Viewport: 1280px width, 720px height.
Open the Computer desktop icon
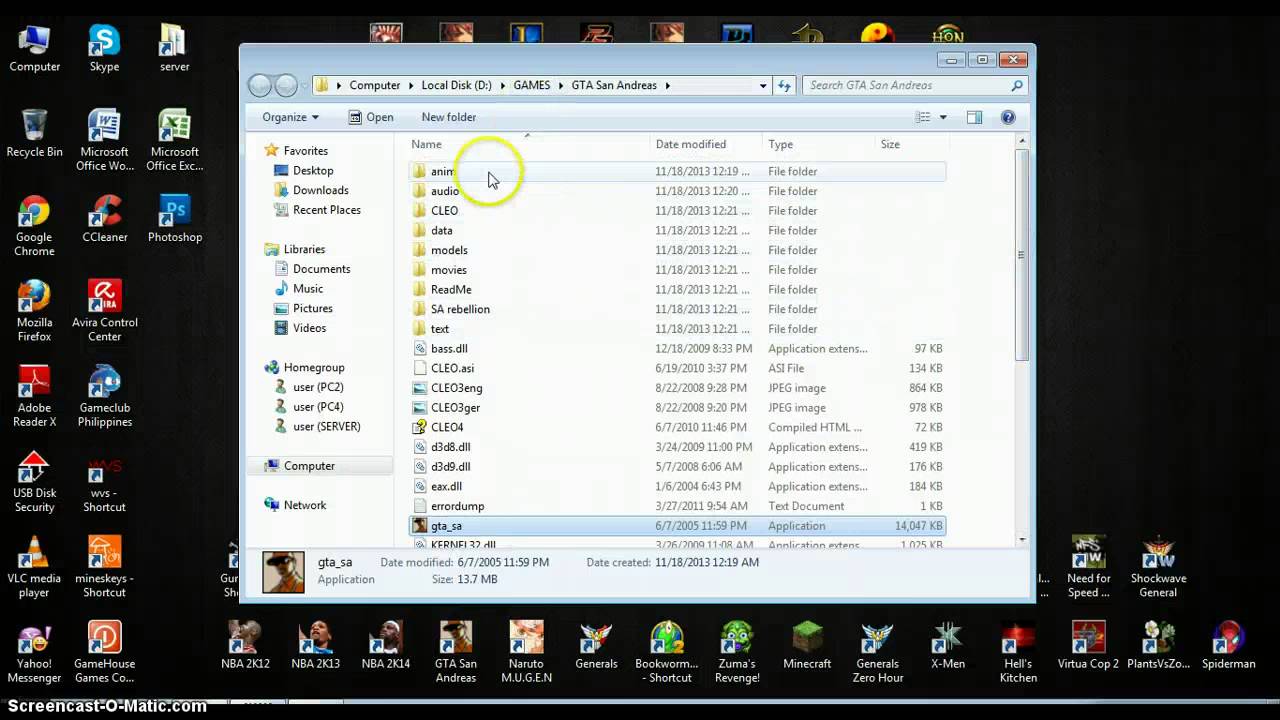point(34,48)
